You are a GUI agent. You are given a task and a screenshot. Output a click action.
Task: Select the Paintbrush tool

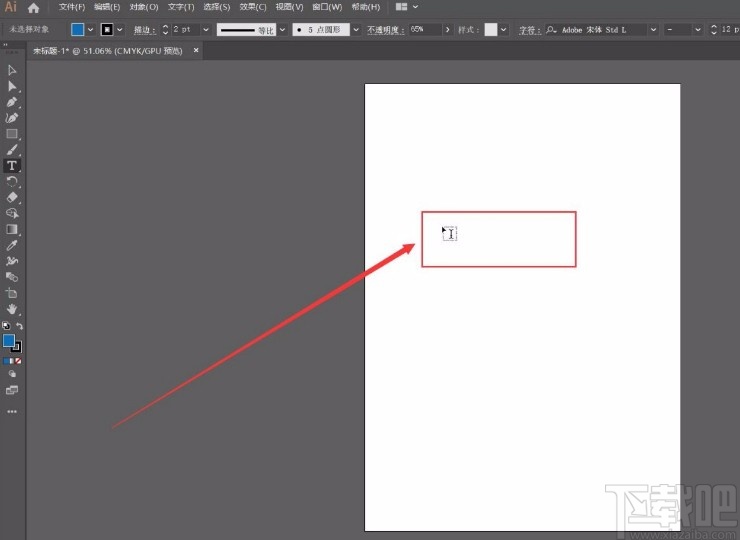click(x=12, y=150)
